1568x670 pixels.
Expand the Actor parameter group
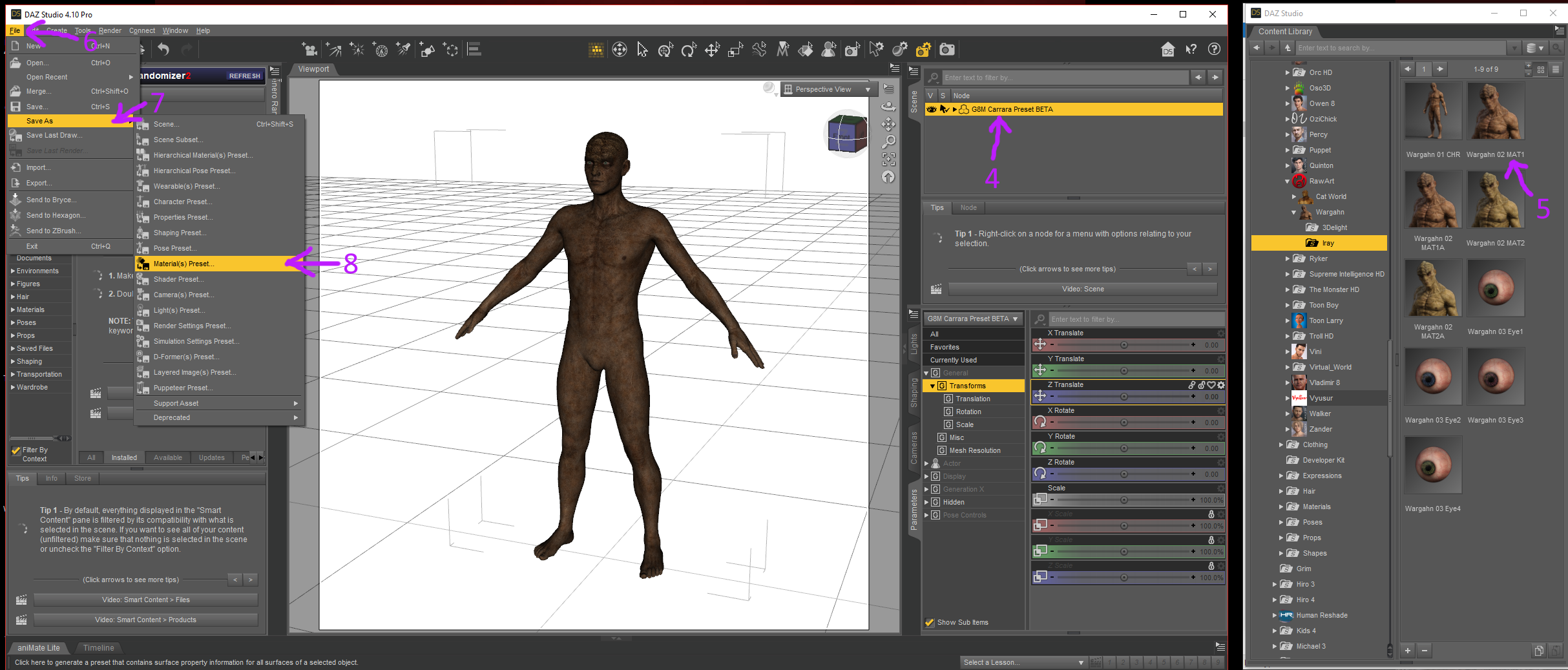pos(926,463)
